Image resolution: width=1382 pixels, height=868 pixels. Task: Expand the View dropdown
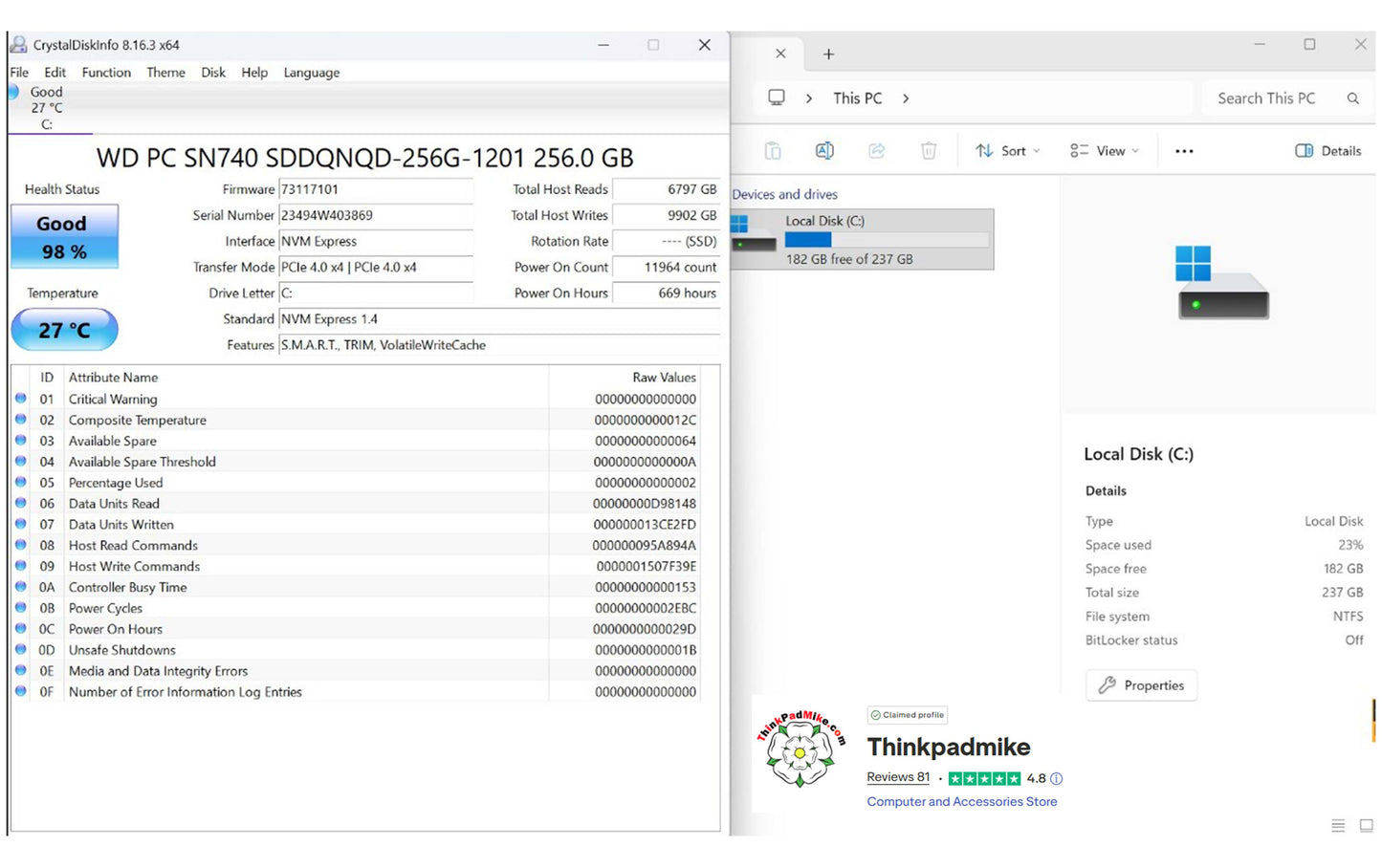[1105, 151]
